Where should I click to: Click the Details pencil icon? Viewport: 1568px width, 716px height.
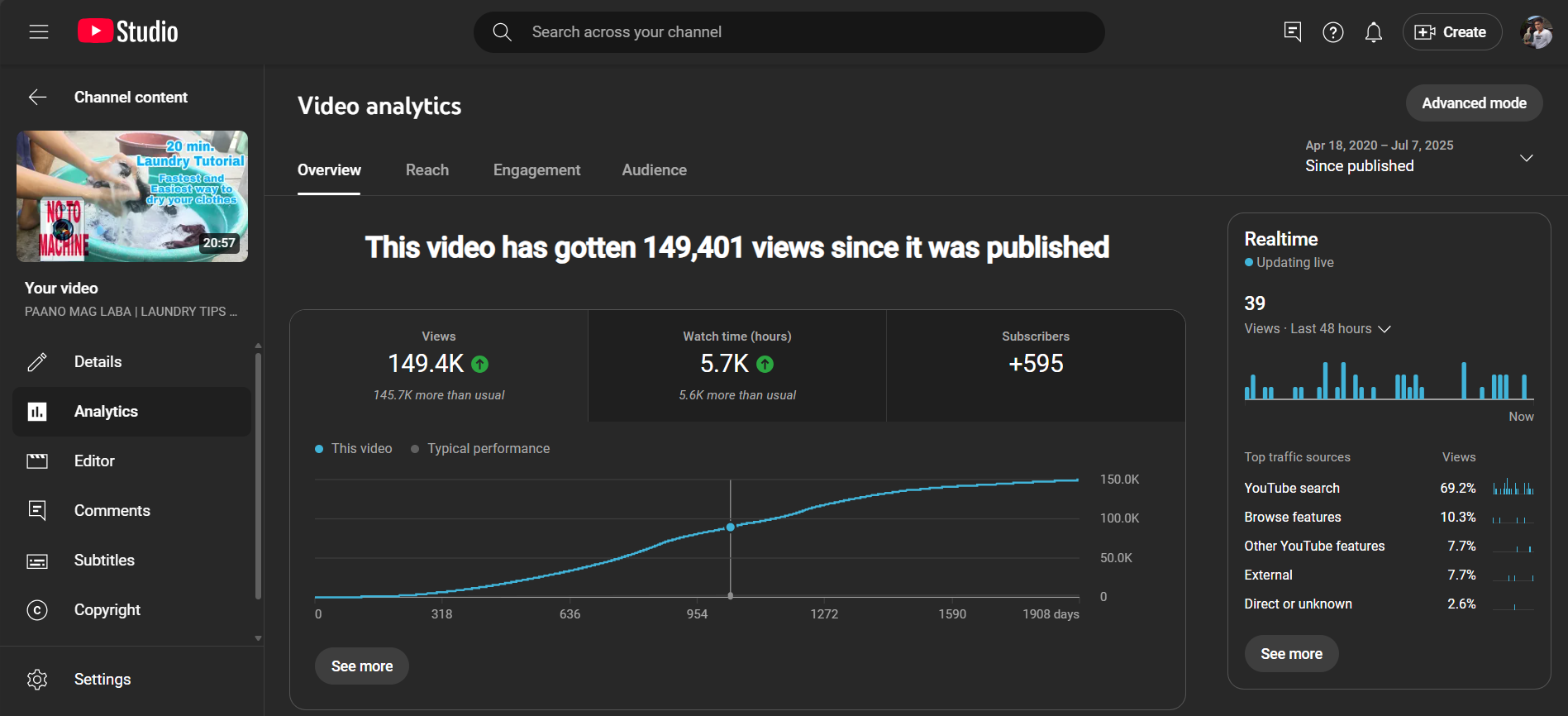[37, 362]
